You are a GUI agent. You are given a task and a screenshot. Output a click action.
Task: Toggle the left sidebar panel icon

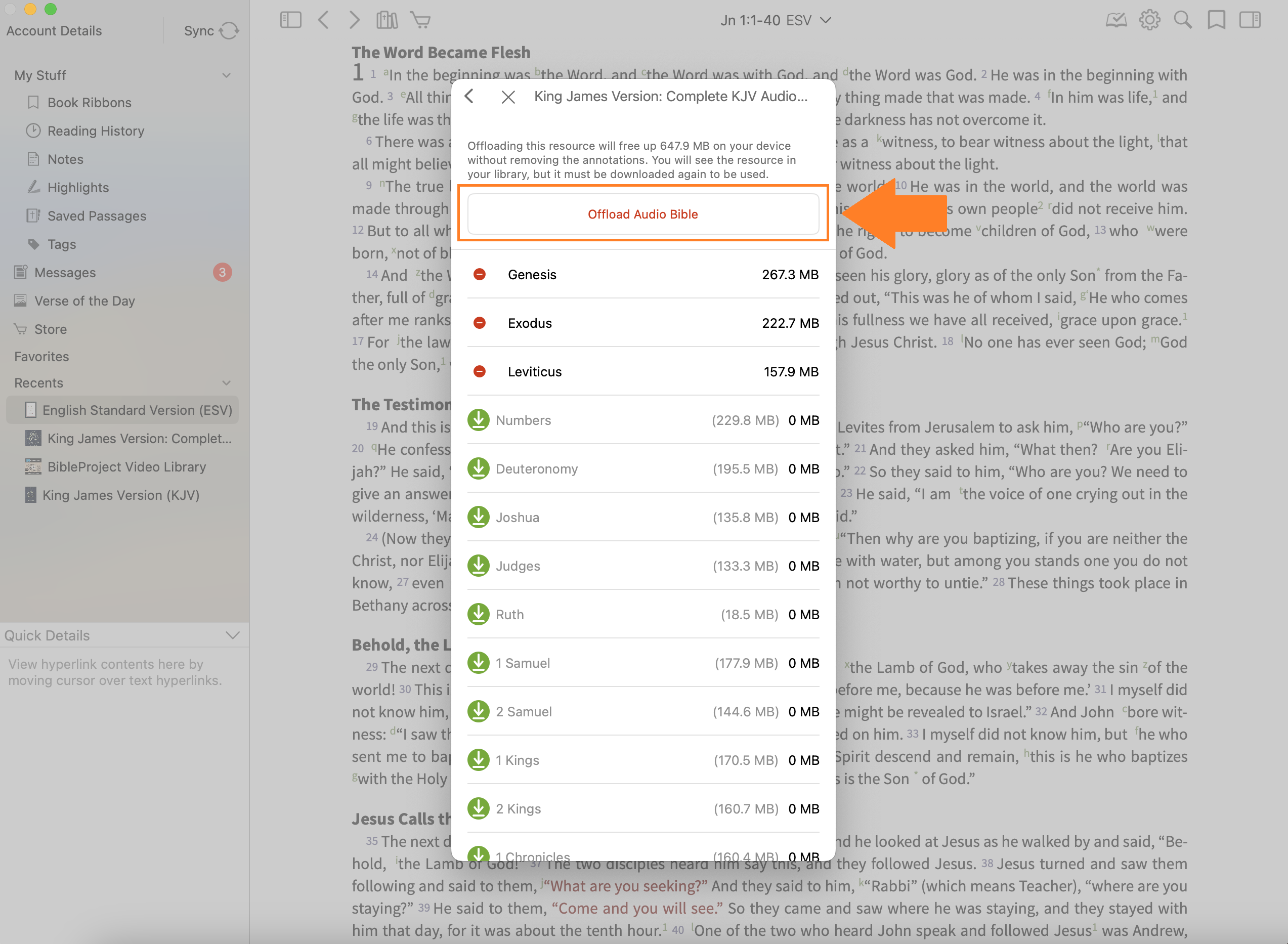click(290, 21)
